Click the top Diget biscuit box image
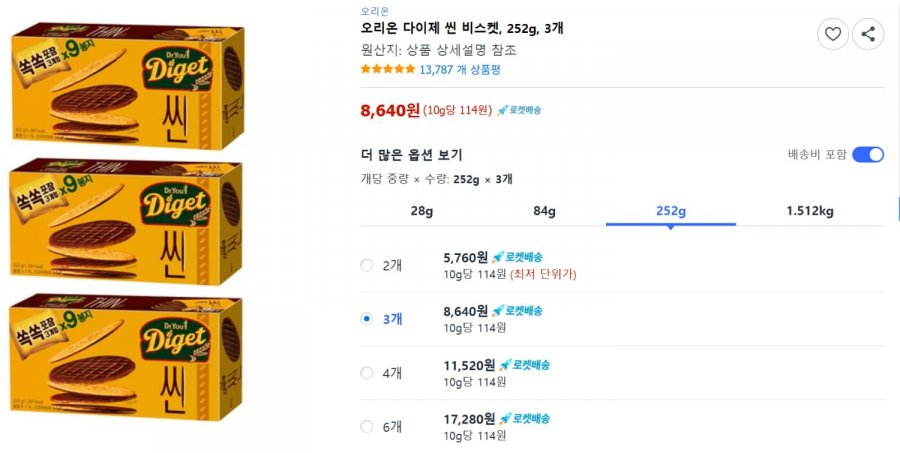900x453 pixels. [x=127, y=86]
